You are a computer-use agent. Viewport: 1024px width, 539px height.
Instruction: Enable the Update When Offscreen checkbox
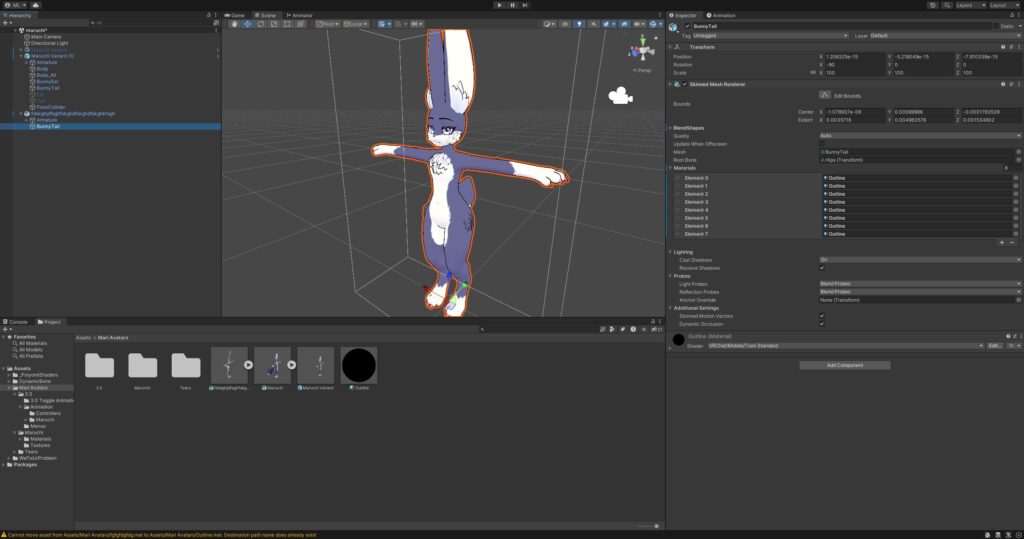822,143
